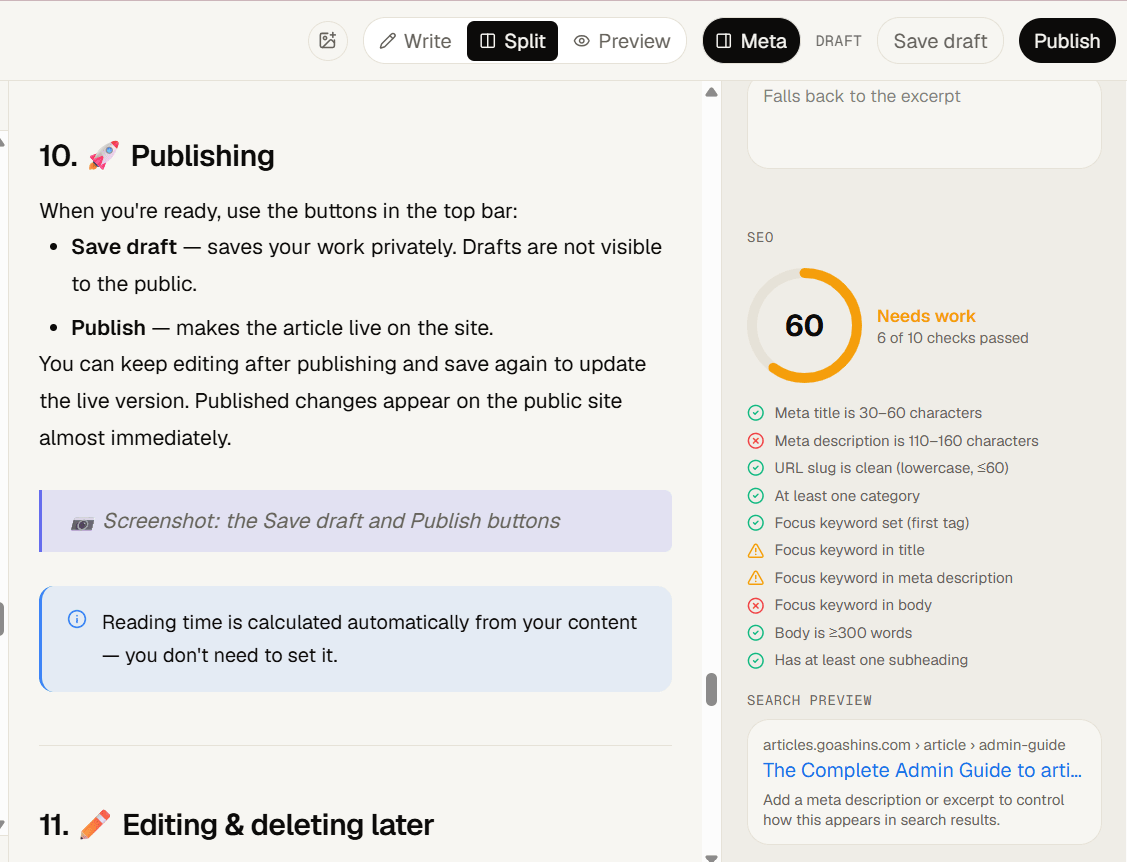Click warning icon for Focus keyword in title
Image resolution: width=1127 pixels, height=862 pixels.
[755, 551]
